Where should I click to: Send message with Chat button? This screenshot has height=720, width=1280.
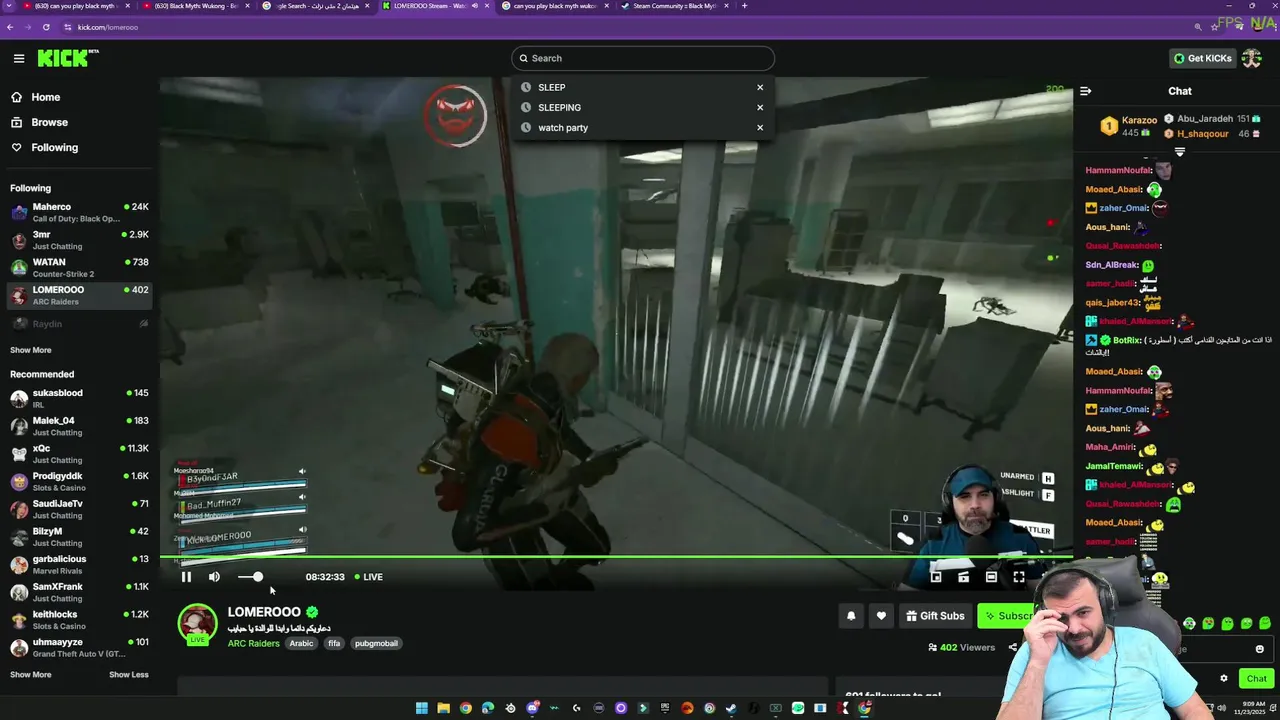click(x=1256, y=678)
